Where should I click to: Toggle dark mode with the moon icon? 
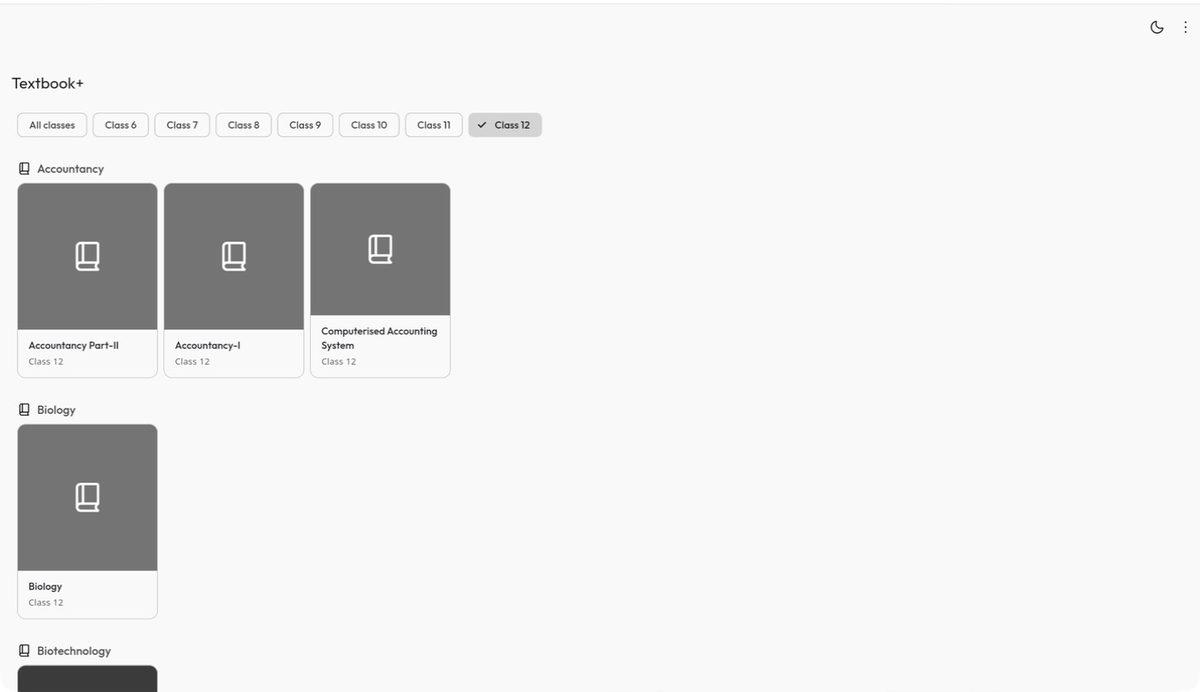[x=1157, y=27]
